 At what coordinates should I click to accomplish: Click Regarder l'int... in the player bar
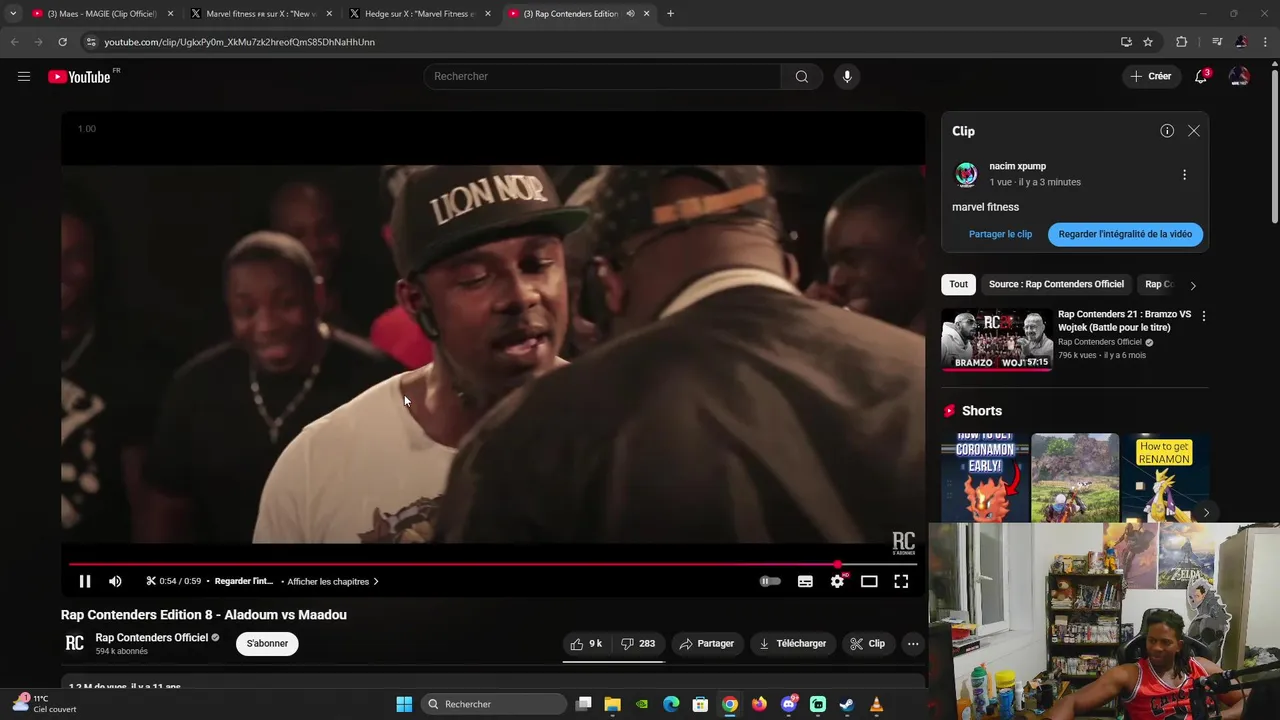244,581
